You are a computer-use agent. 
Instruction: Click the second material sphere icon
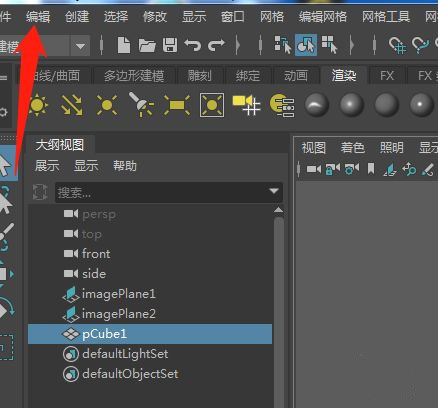[351, 105]
